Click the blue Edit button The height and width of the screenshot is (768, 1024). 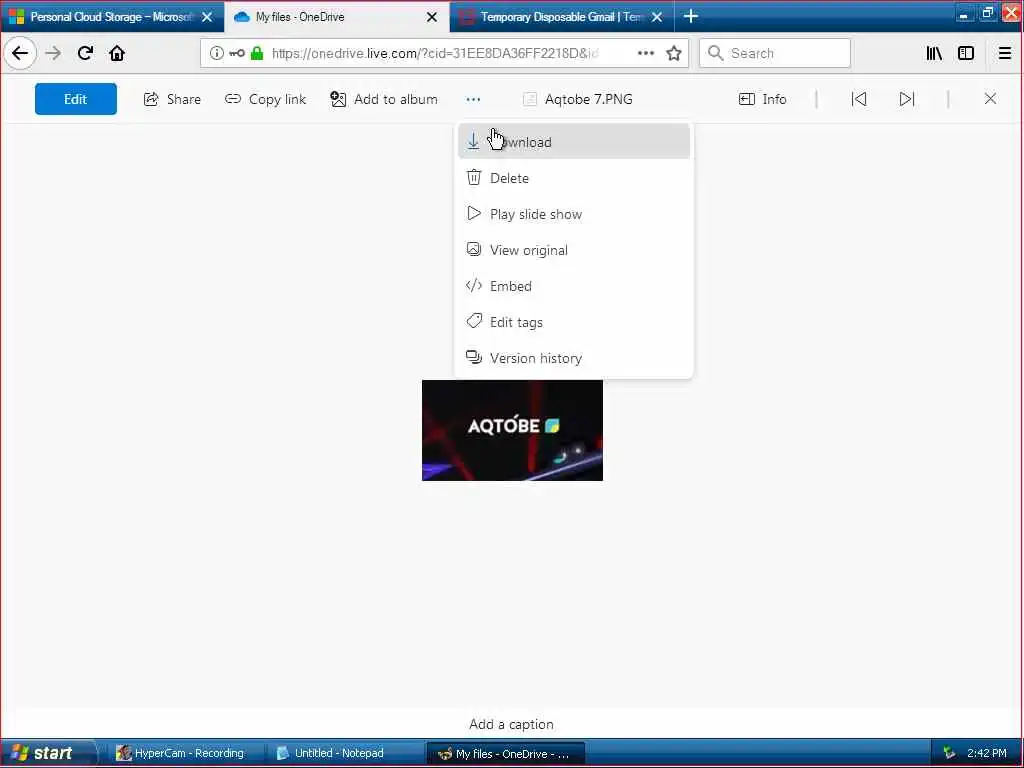pos(76,99)
